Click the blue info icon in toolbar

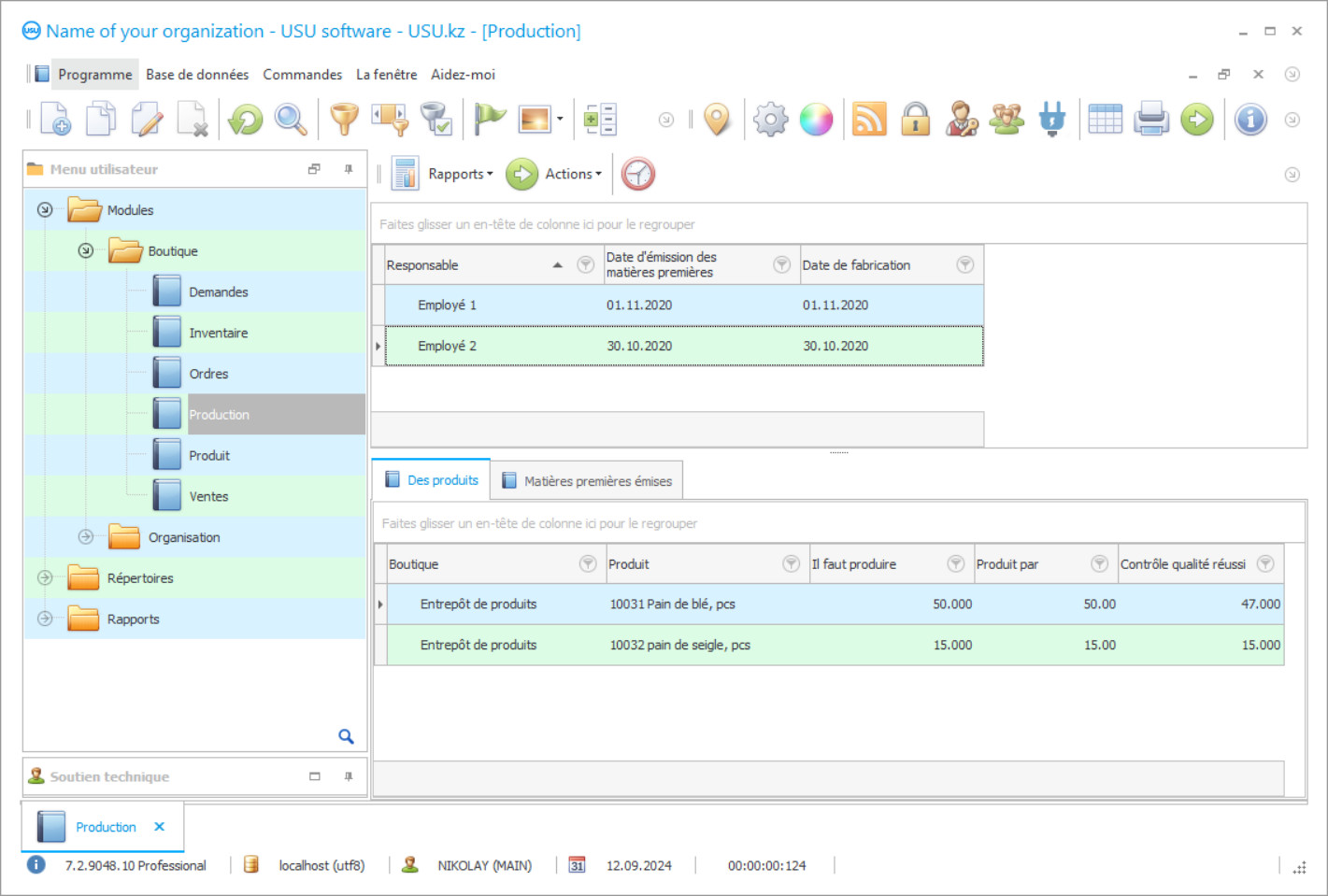[x=1250, y=119]
